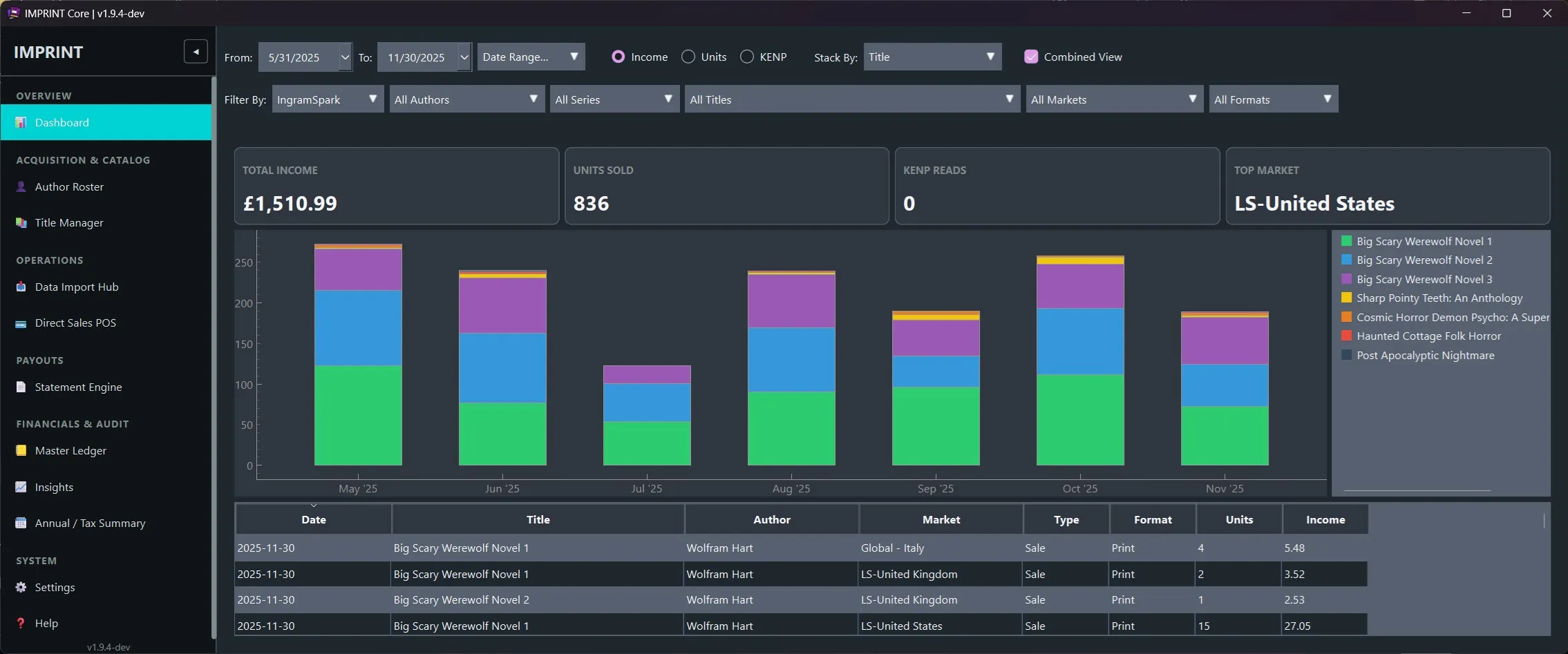Select the Global - Italy table row market cell
This screenshot has width=1568, height=654.
(941, 548)
